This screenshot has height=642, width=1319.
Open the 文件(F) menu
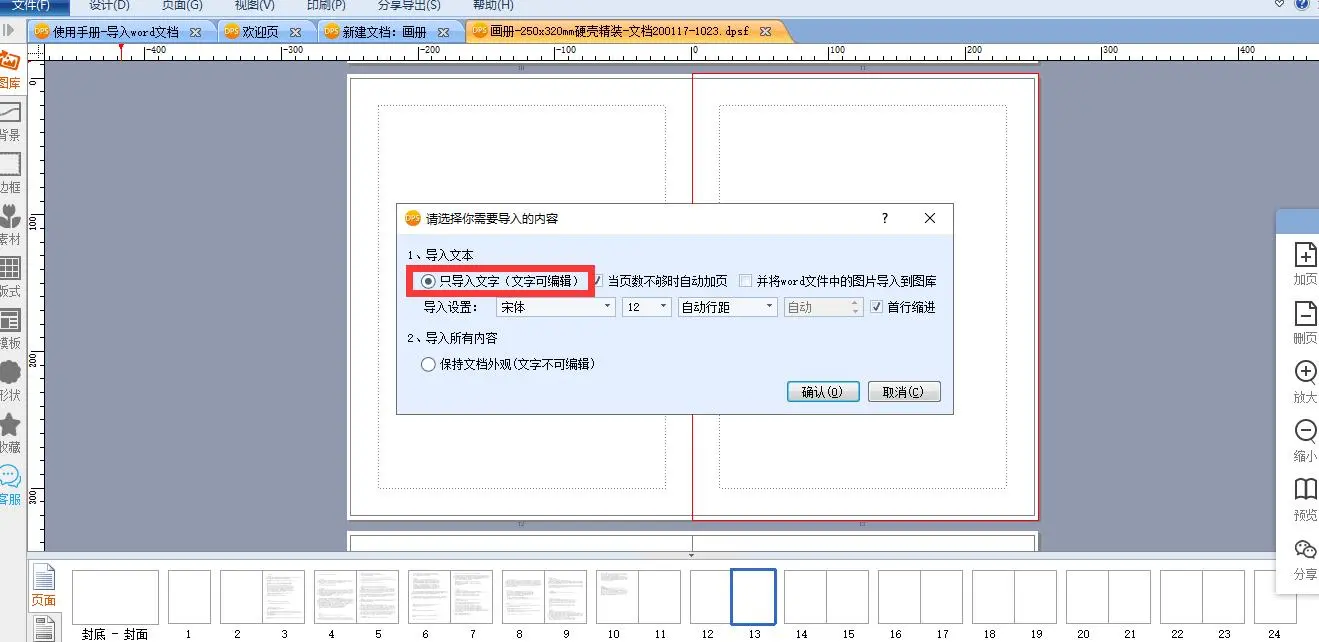coord(30,6)
